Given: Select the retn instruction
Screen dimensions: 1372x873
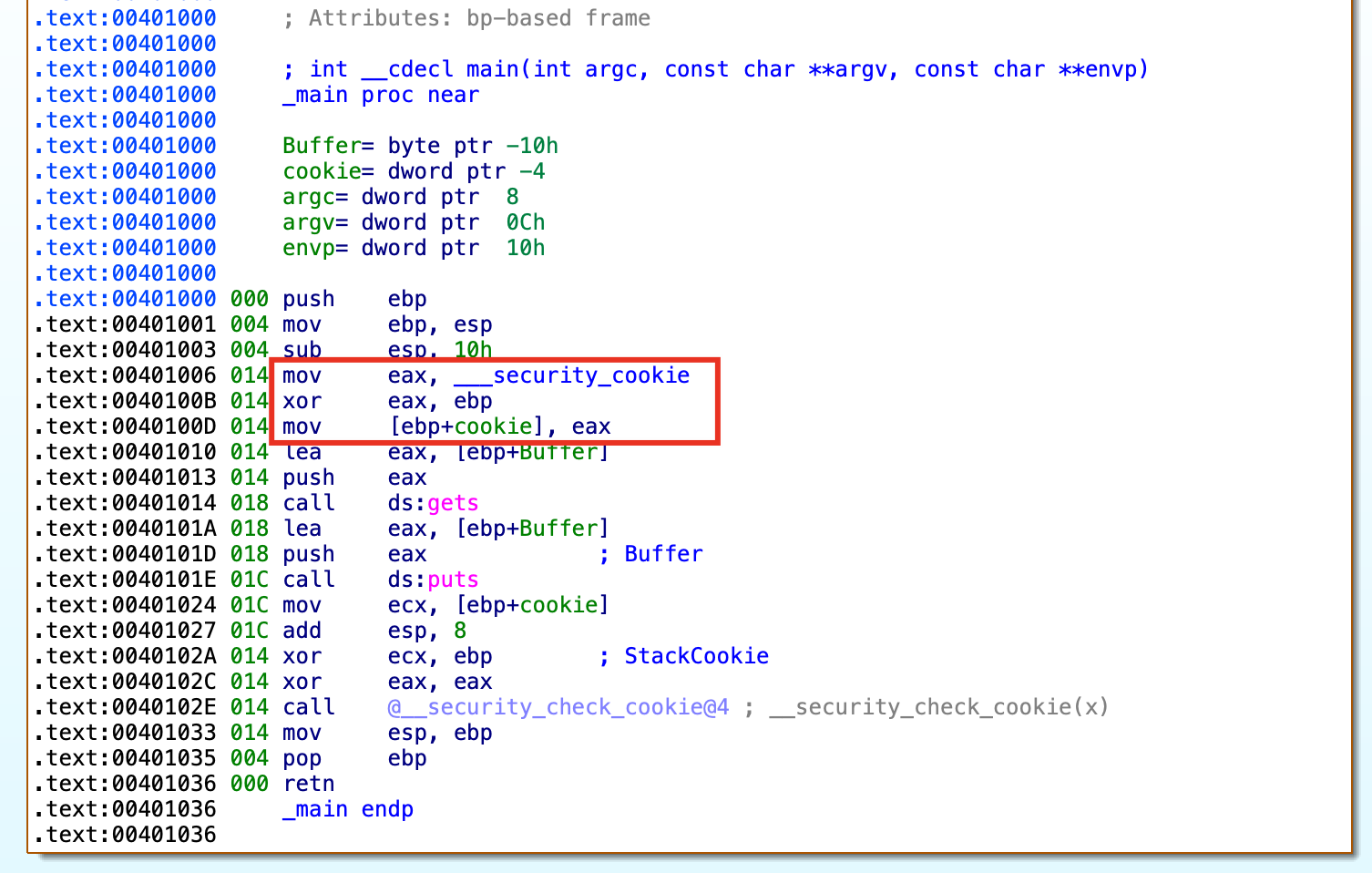Looking at the screenshot, I should pyautogui.click(x=309, y=784).
